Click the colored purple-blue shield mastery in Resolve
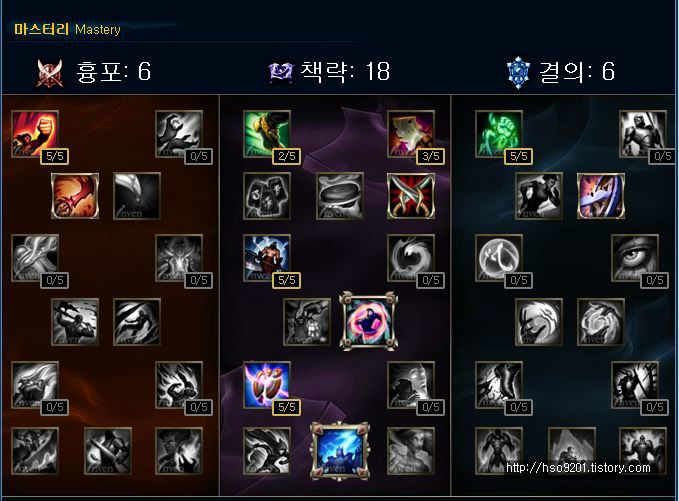 [x=601, y=196]
